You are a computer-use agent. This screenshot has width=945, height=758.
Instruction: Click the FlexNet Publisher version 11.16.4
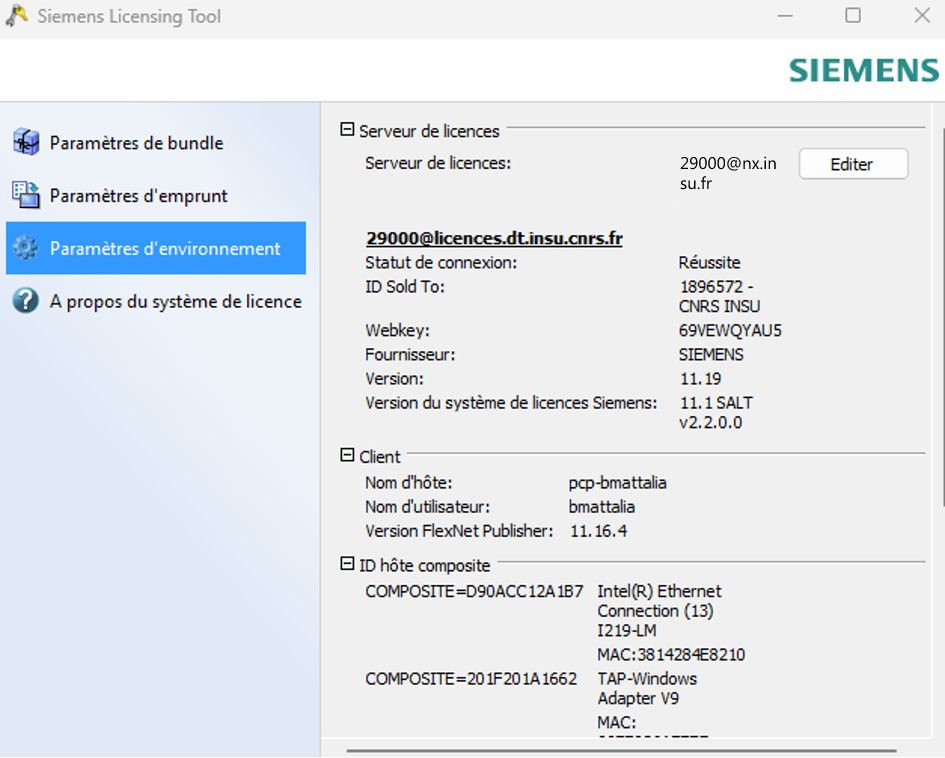pyautogui.click(x=598, y=531)
